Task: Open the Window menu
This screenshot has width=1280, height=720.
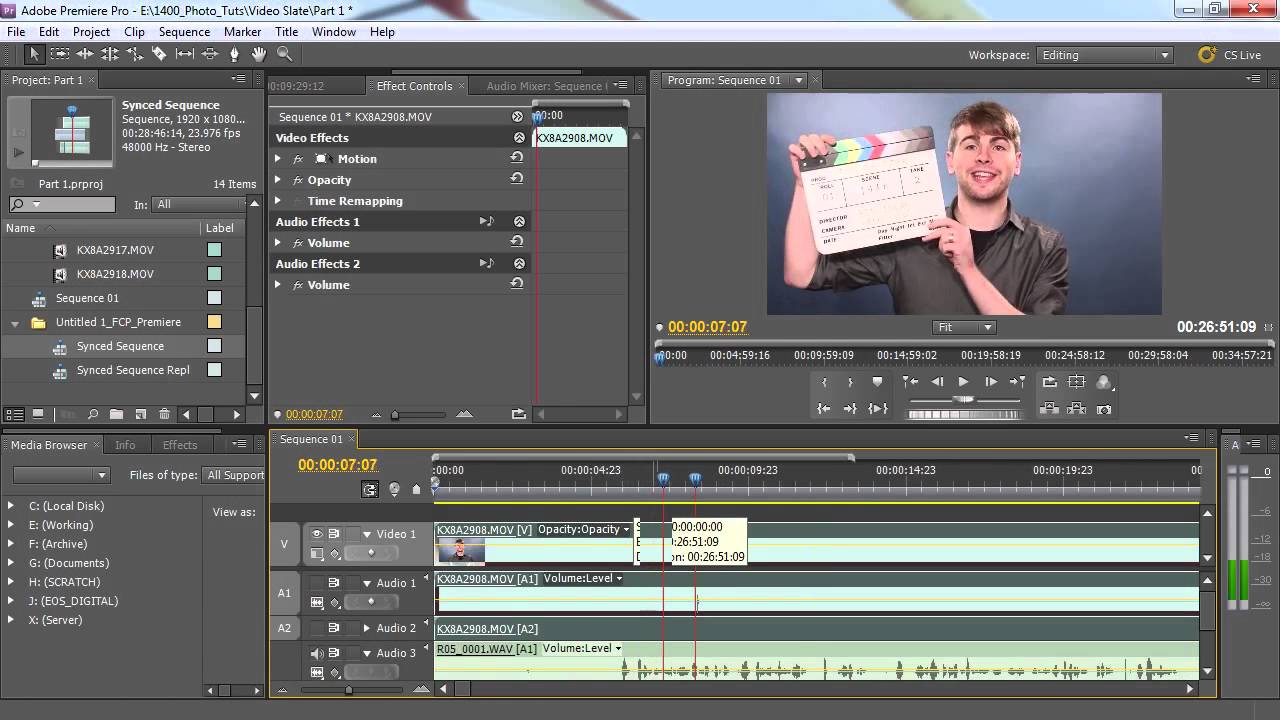Action: 333,32
